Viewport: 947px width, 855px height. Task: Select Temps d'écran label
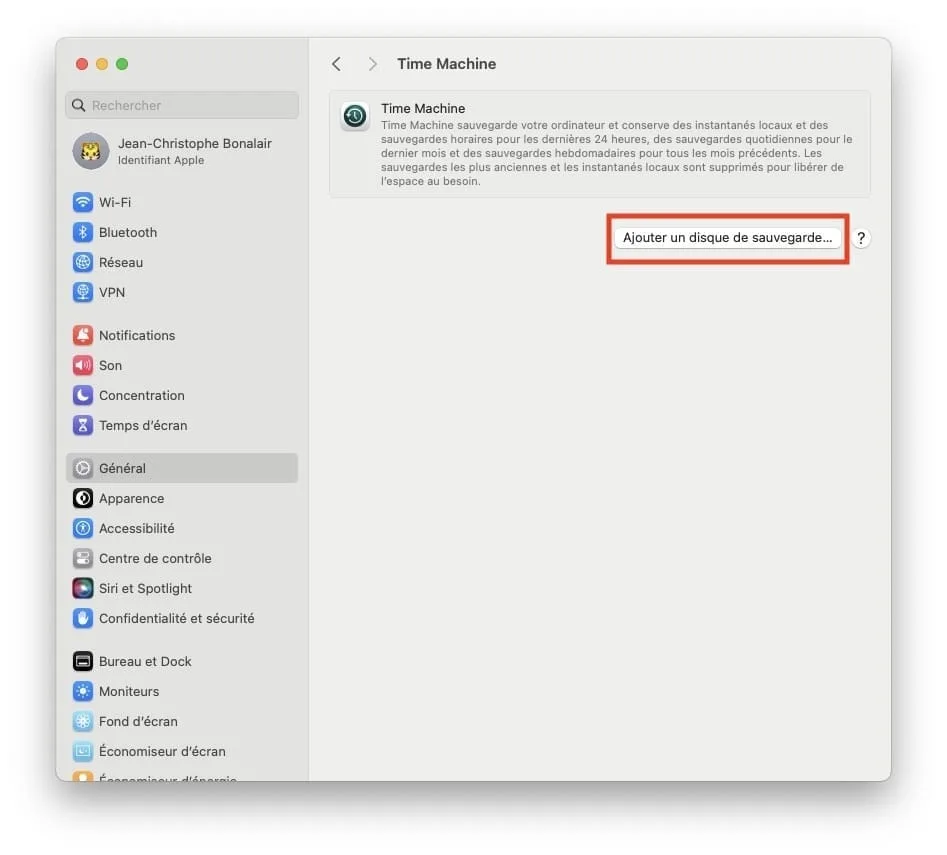tap(143, 426)
